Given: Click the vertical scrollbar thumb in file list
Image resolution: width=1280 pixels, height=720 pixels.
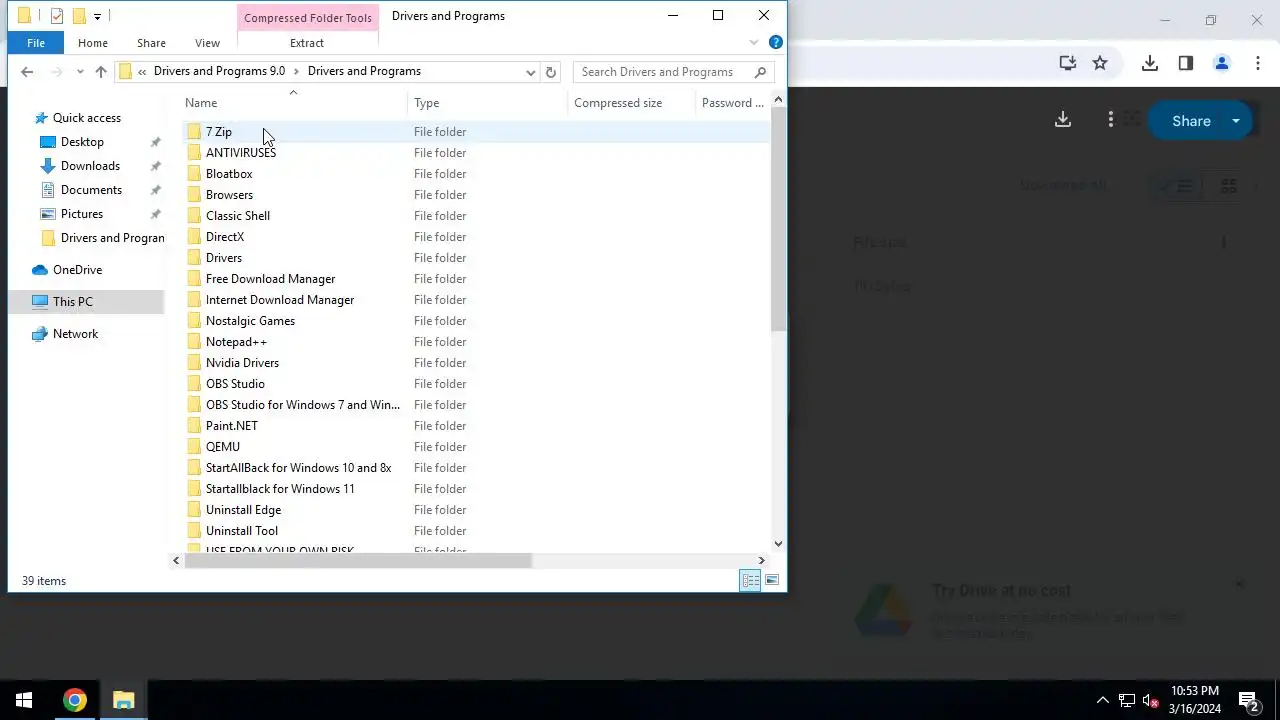Looking at the screenshot, I should (779, 220).
